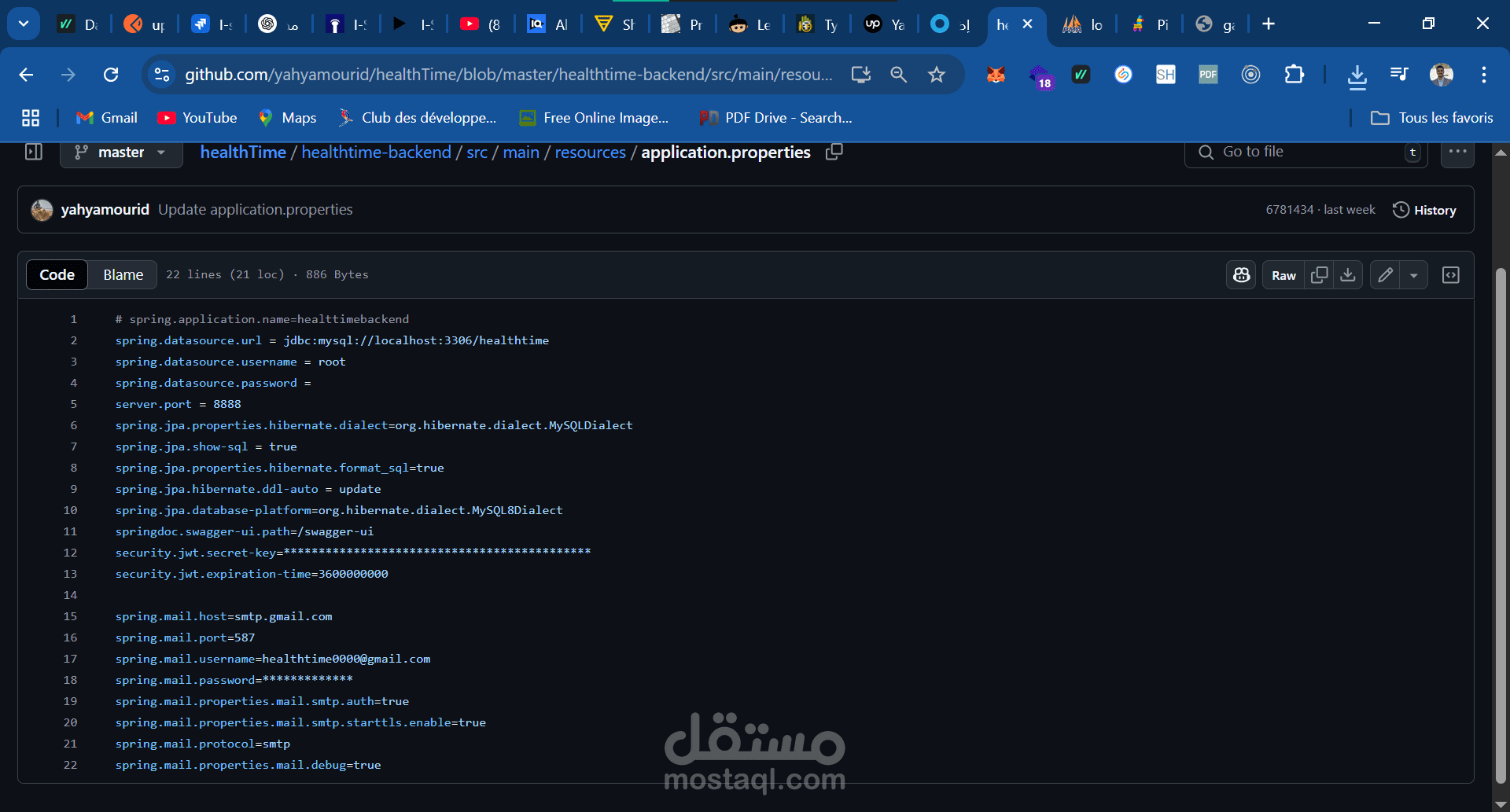Open the main breadcrumb folder

pos(521,152)
